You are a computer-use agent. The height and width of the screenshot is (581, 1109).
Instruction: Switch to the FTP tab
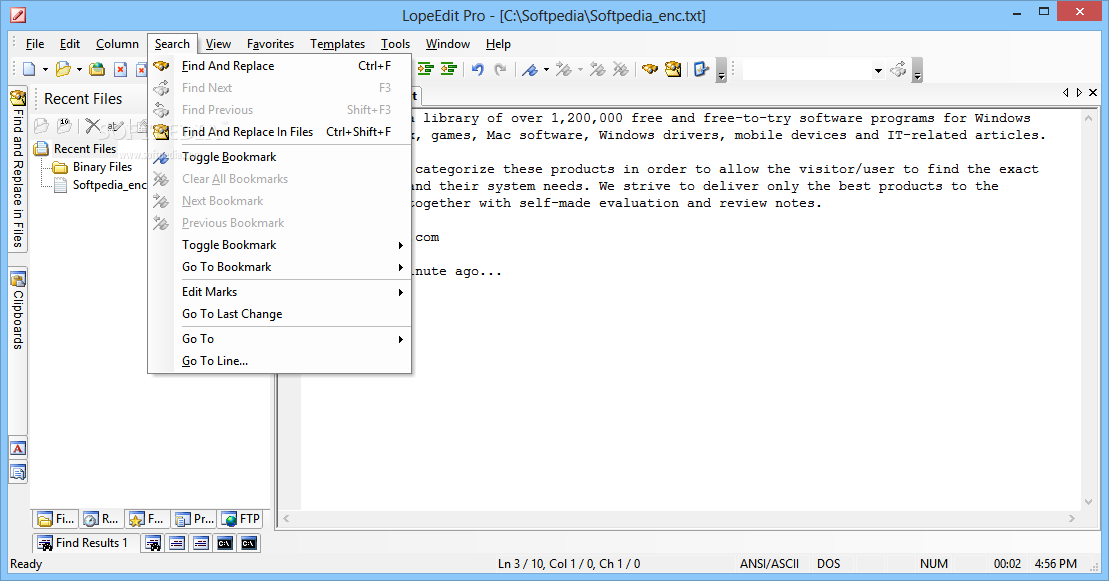pyautogui.click(x=240, y=519)
